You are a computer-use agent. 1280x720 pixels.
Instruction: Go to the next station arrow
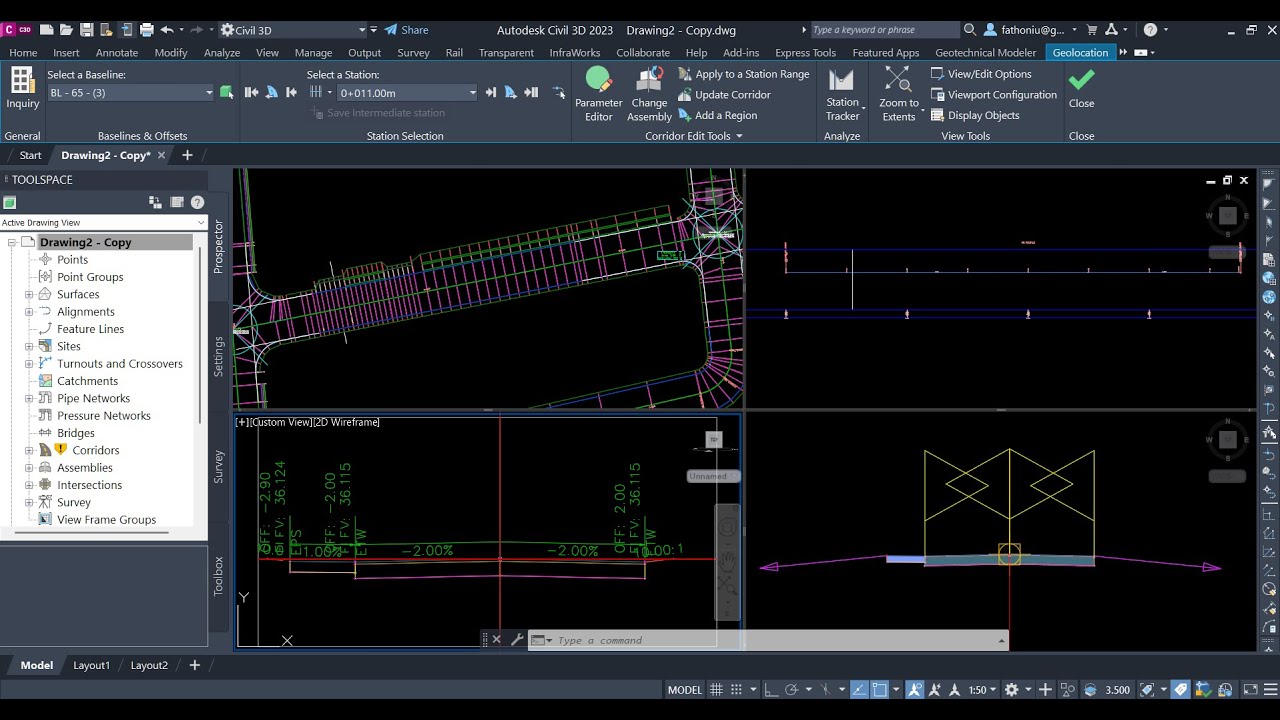(x=490, y=92)
